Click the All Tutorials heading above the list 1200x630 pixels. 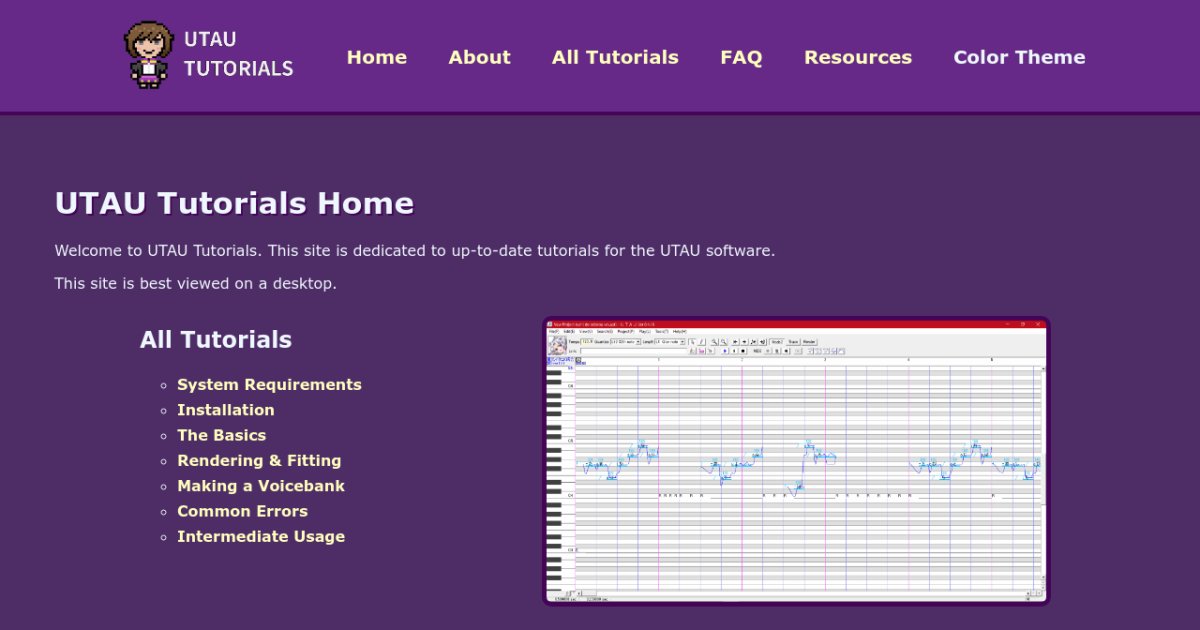pyautogui.click(x=216, y=340)
